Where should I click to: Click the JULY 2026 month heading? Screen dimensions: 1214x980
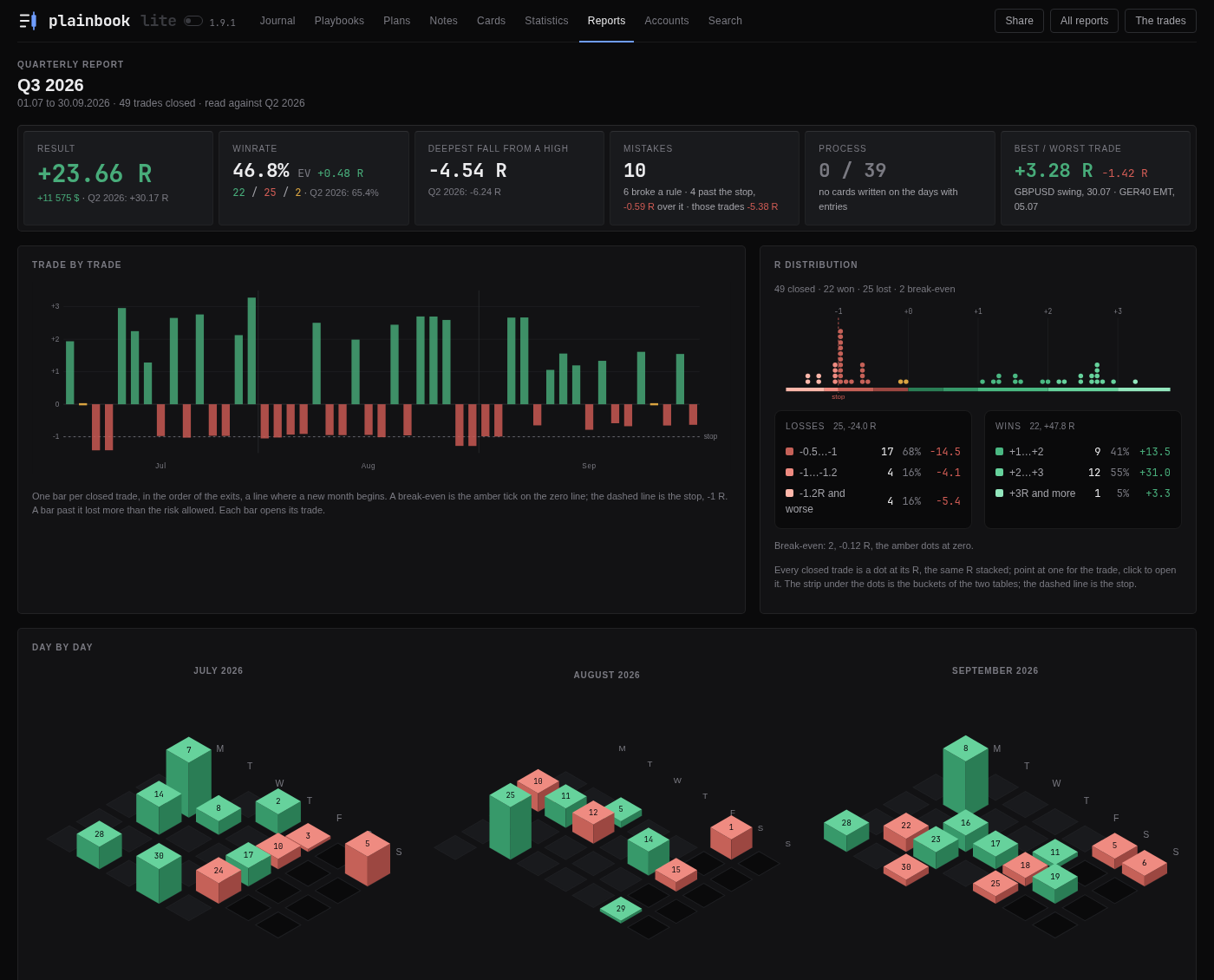tap(219, 671)
